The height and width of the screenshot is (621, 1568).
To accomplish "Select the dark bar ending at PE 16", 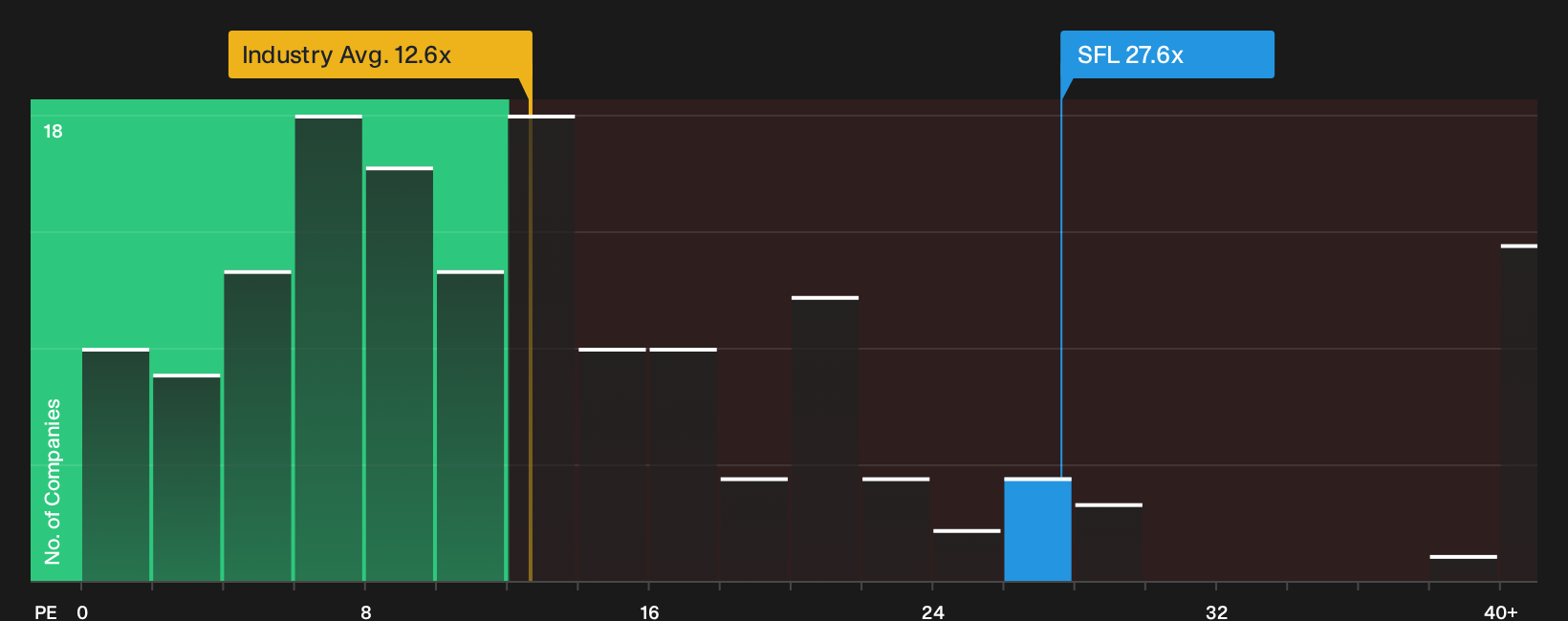I will tap(613, 464).
